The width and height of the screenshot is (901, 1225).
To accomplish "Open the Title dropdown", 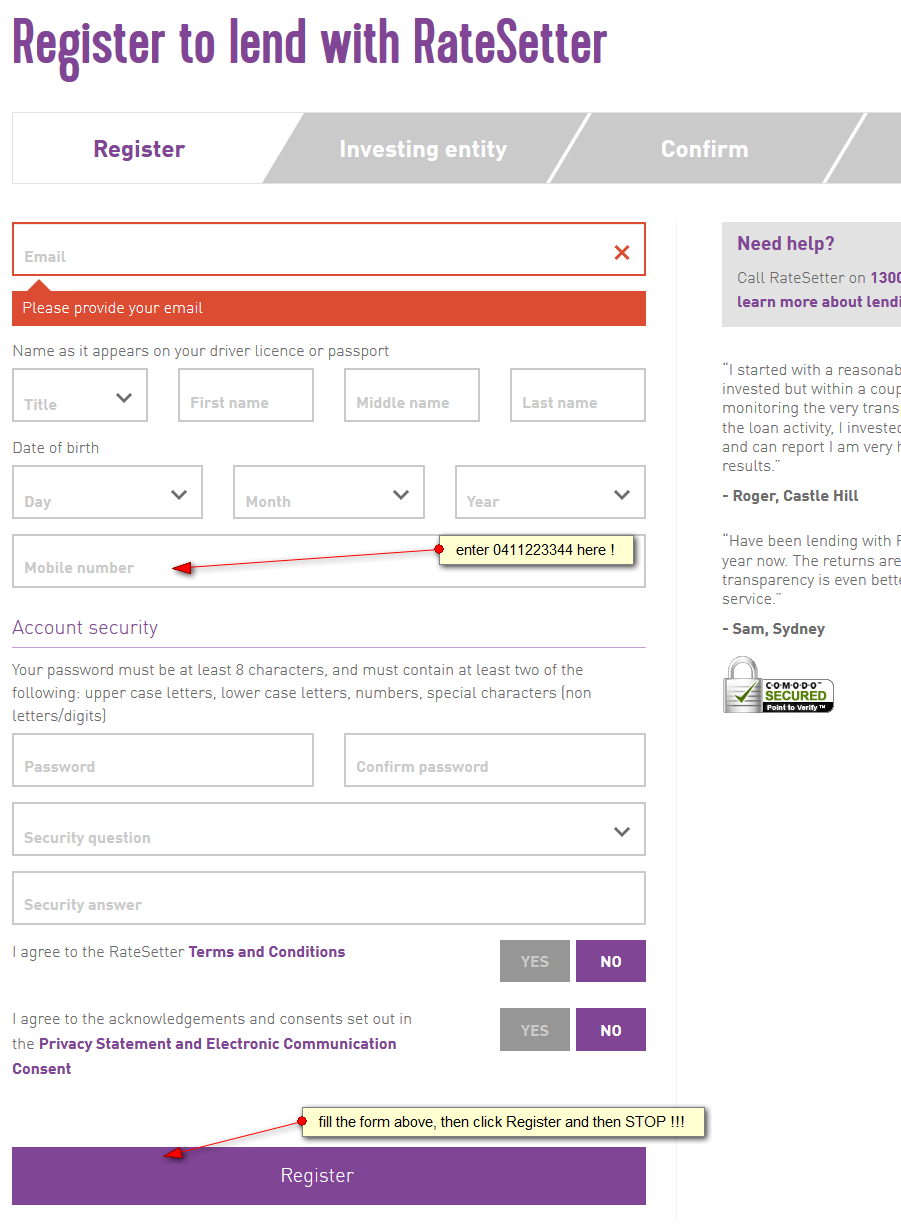I will coord(80,395).
